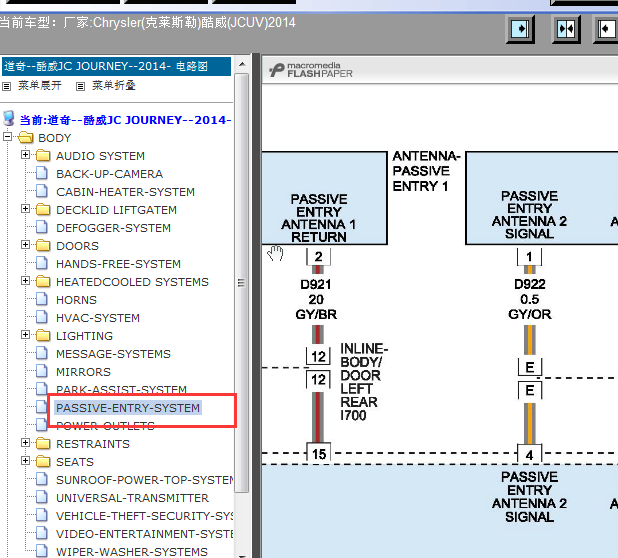The height and width of the screenshot is (558, 618).
Task: Expand the SEATS tree node
Action: (25, 460)
